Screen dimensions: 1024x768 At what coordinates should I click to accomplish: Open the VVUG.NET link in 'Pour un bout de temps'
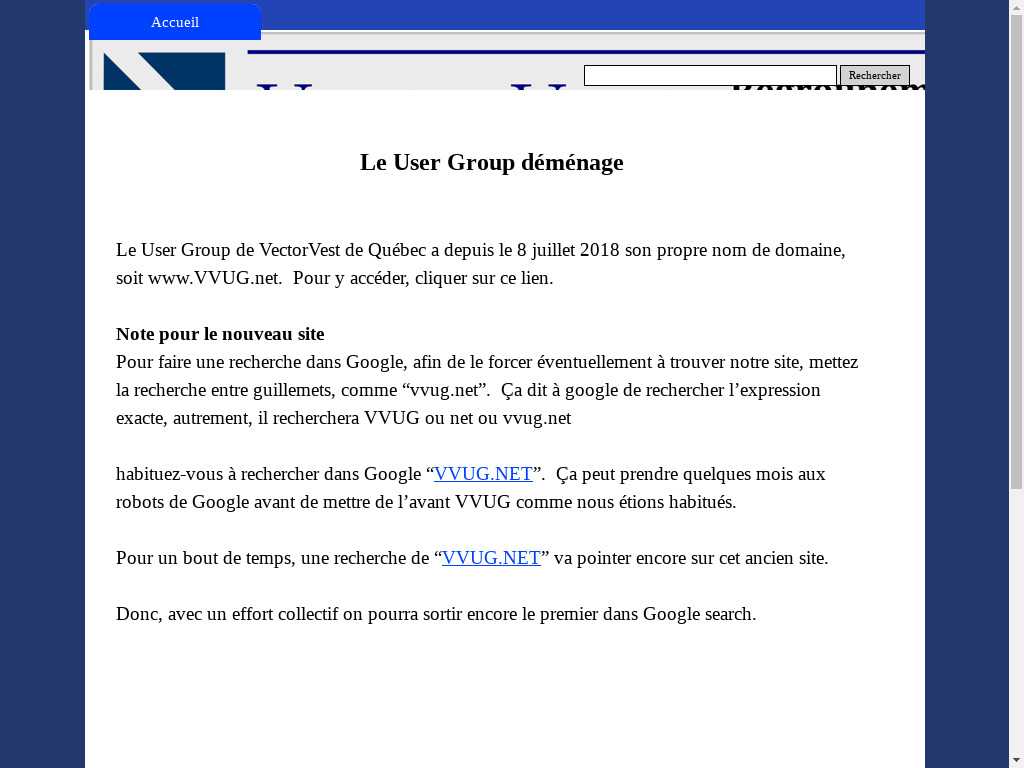pyautogui.click(x=491, y=558)
